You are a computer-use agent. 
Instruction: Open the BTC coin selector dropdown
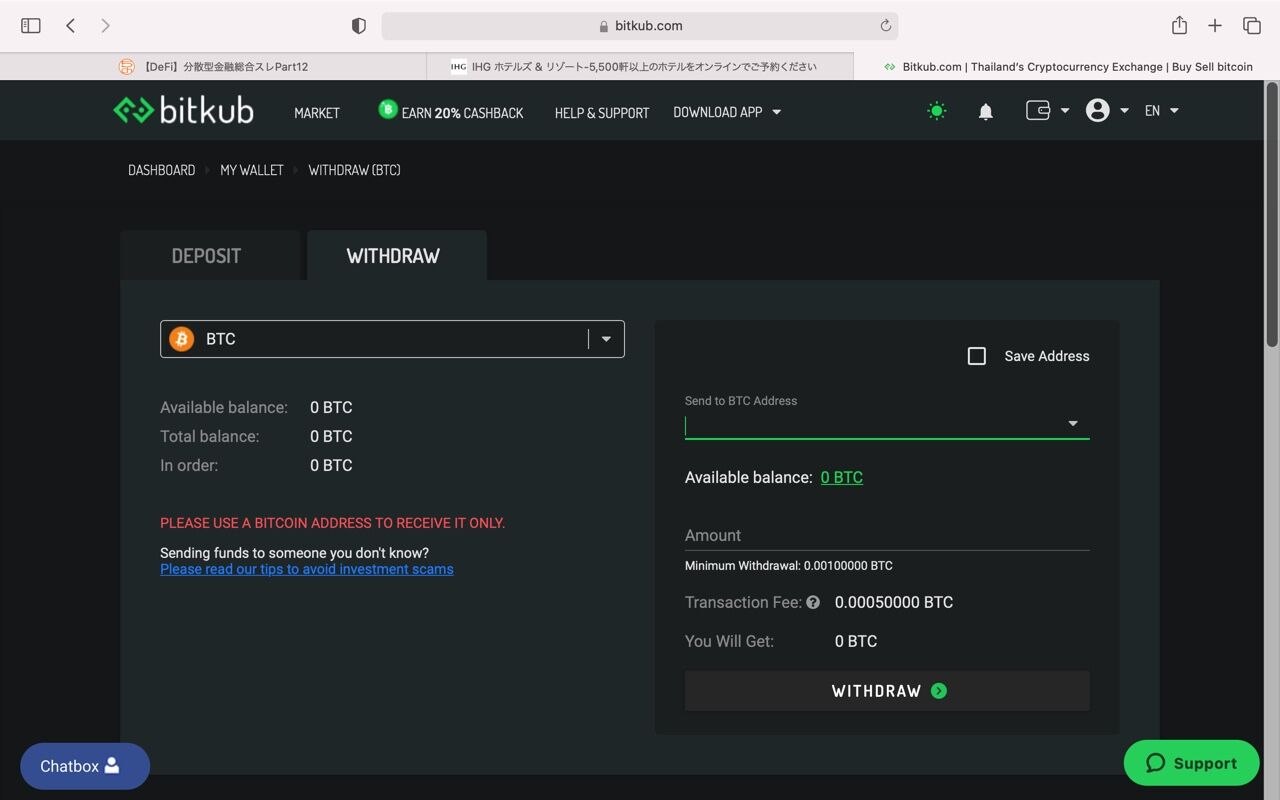coord(392,339)
